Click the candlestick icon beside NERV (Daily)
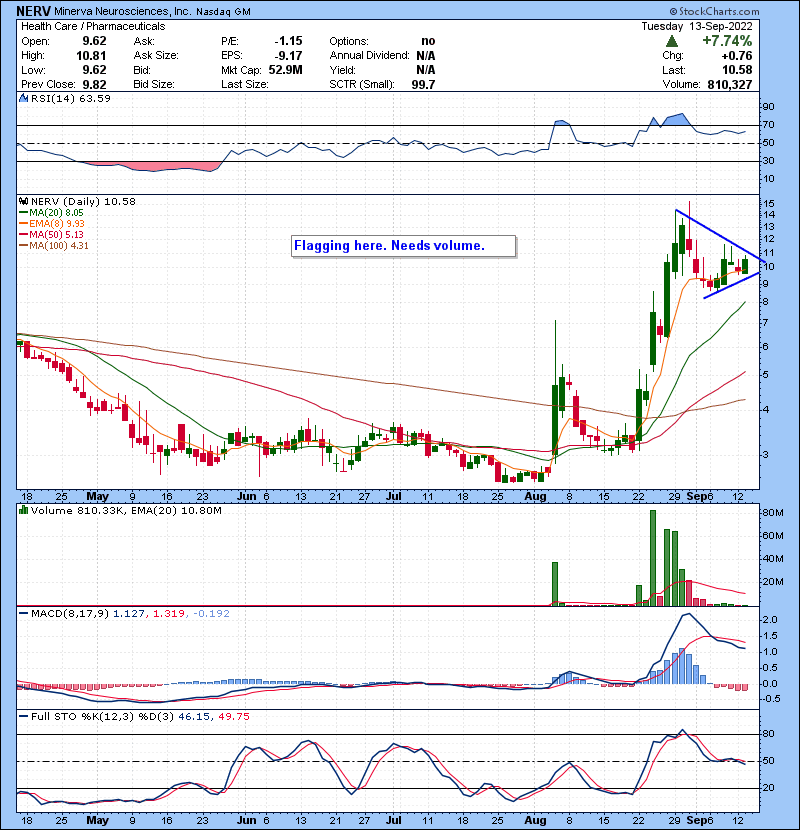 tap(23, 201)
